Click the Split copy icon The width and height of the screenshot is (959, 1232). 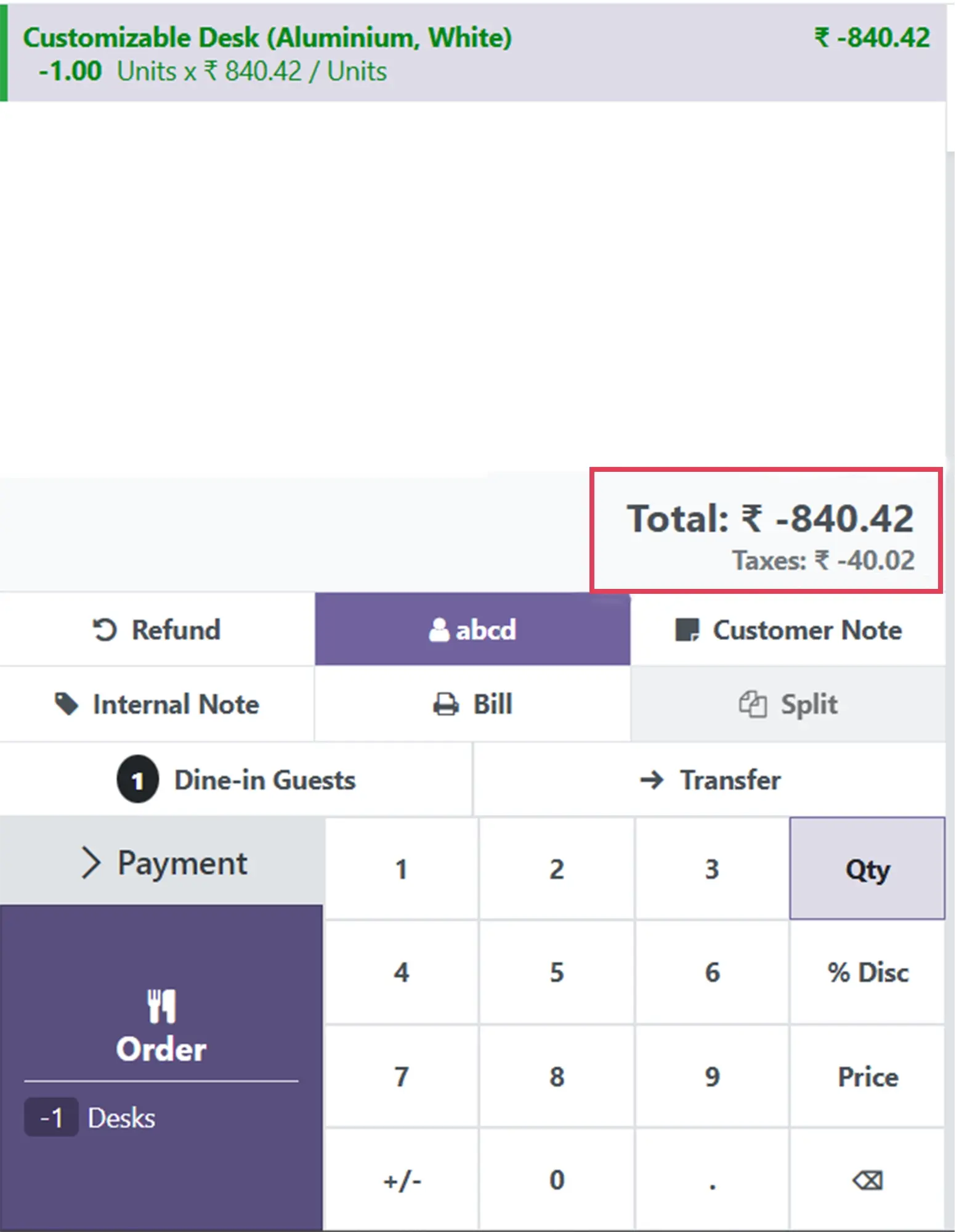click(x=753, y=704)
